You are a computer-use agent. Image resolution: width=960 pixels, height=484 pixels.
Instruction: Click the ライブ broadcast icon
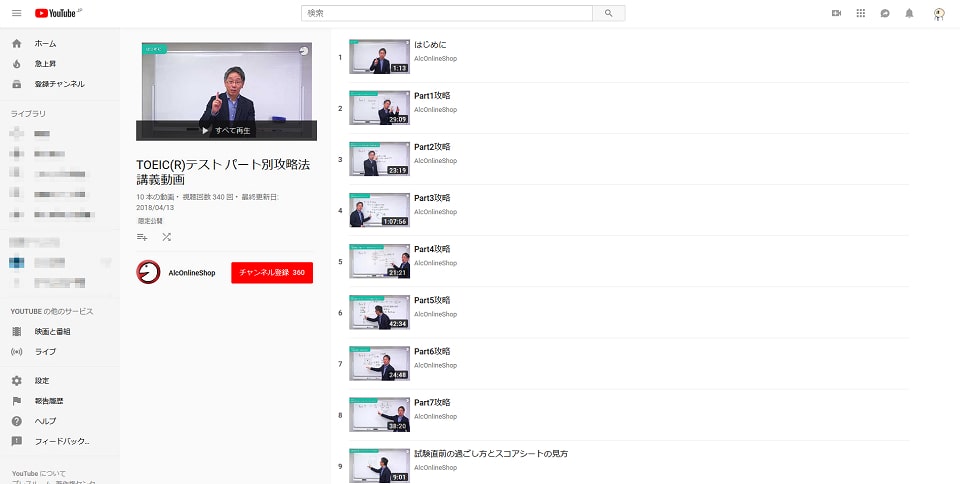click(x=17, y=351)
